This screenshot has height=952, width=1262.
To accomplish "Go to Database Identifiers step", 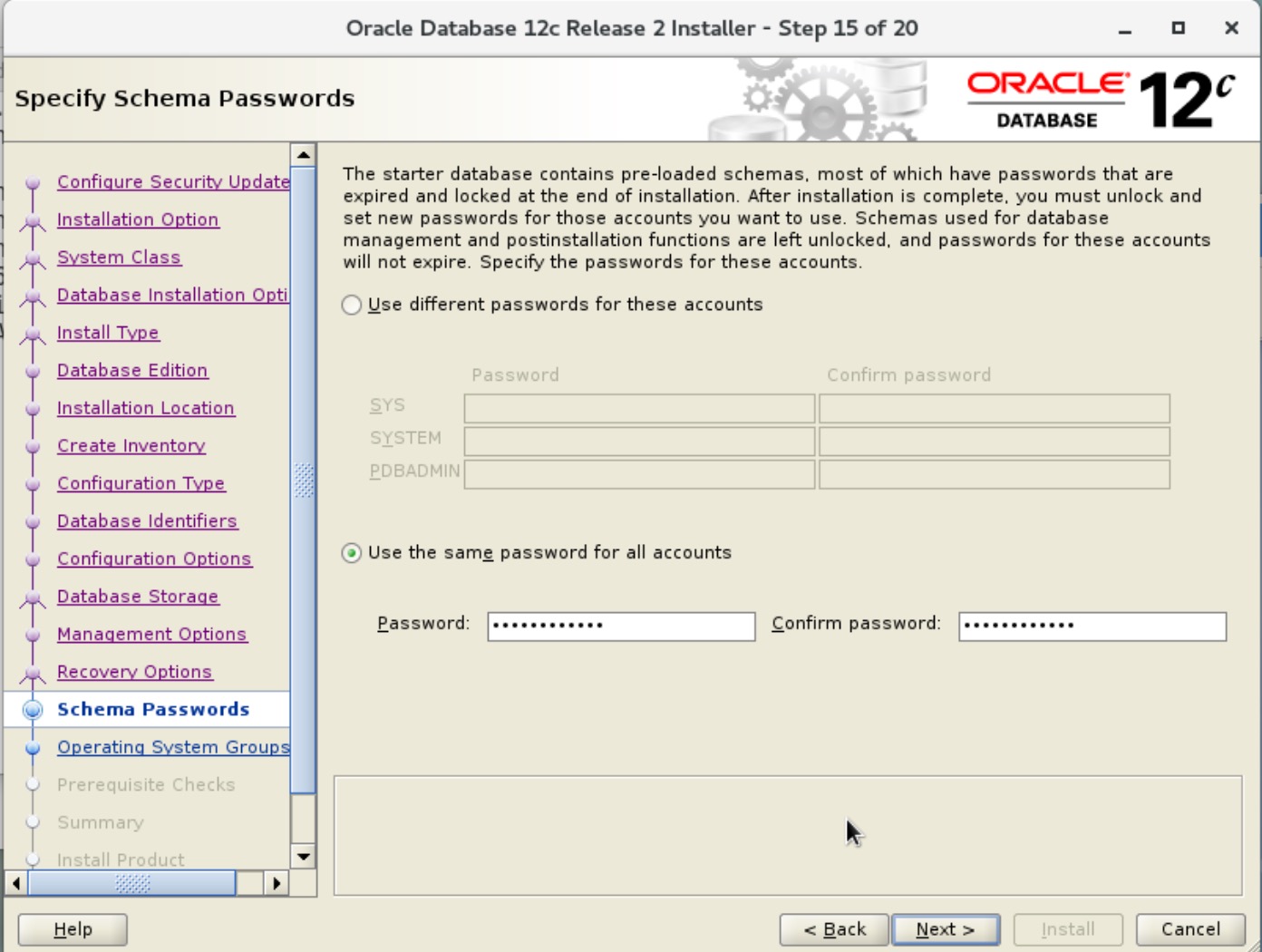I will pos(147,521).
